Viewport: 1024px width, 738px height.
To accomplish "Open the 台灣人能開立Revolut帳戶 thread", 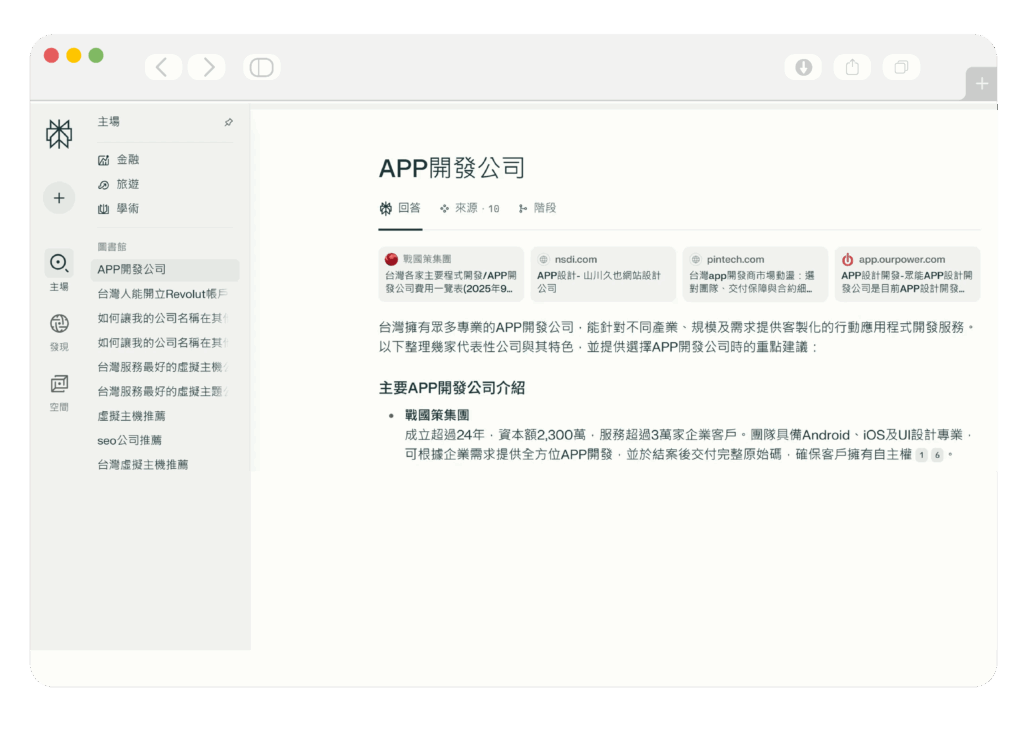I will point(165,294).
